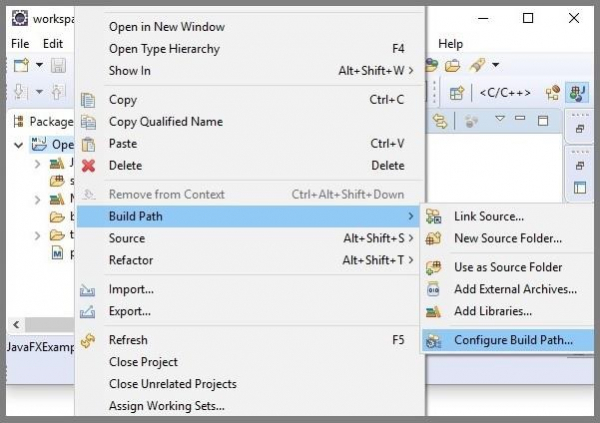
Task: Click the Open Resource folder toolbar icon
Action: pyautogui.click(x=453, y=66)
